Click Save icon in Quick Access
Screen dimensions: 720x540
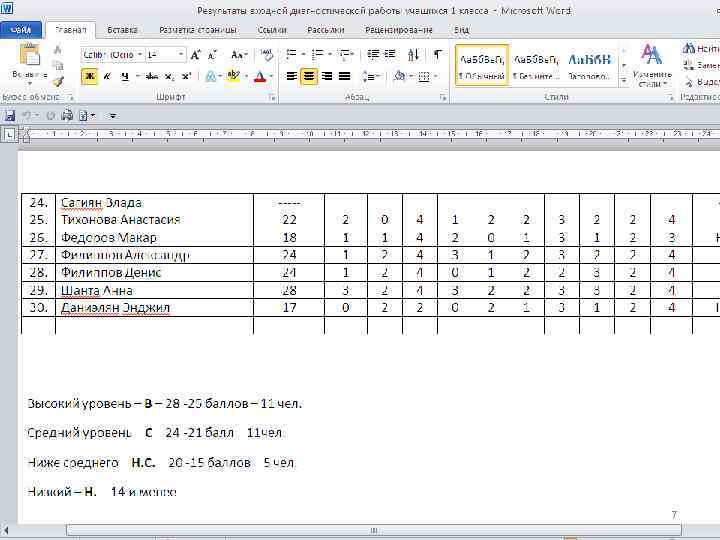point(10,115)
